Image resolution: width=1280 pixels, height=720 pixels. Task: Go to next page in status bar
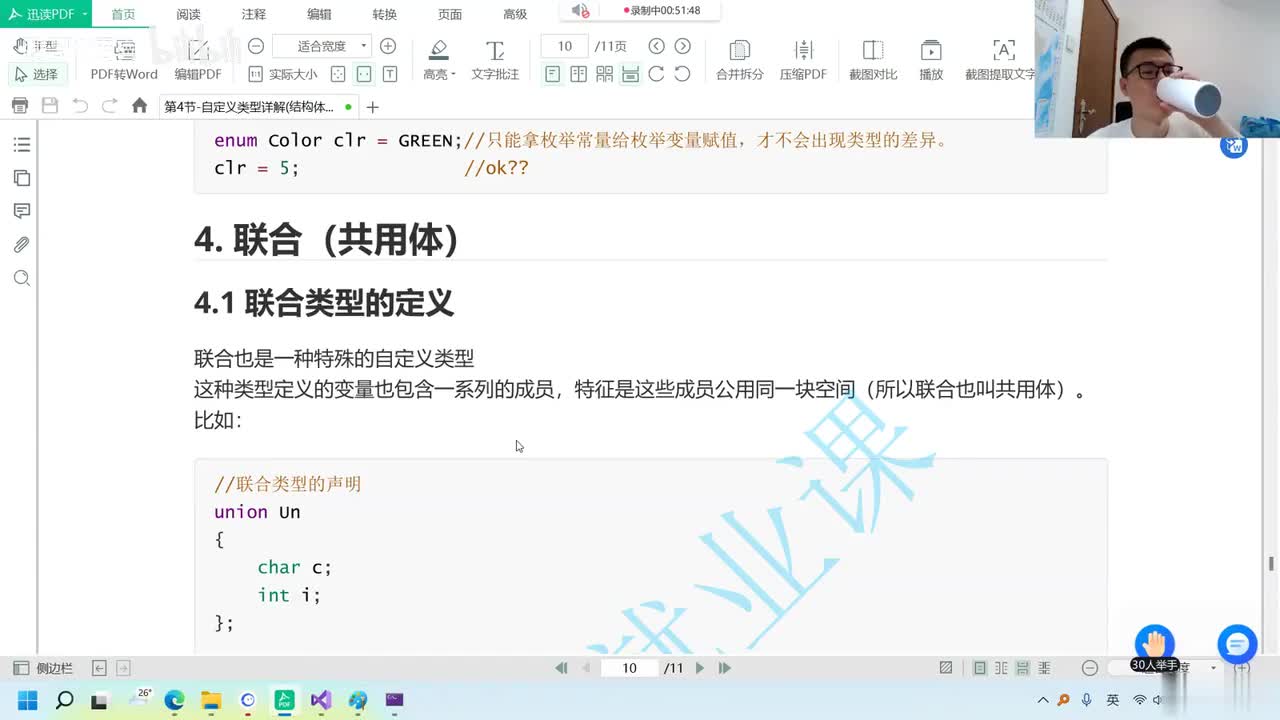click(700, 668)
